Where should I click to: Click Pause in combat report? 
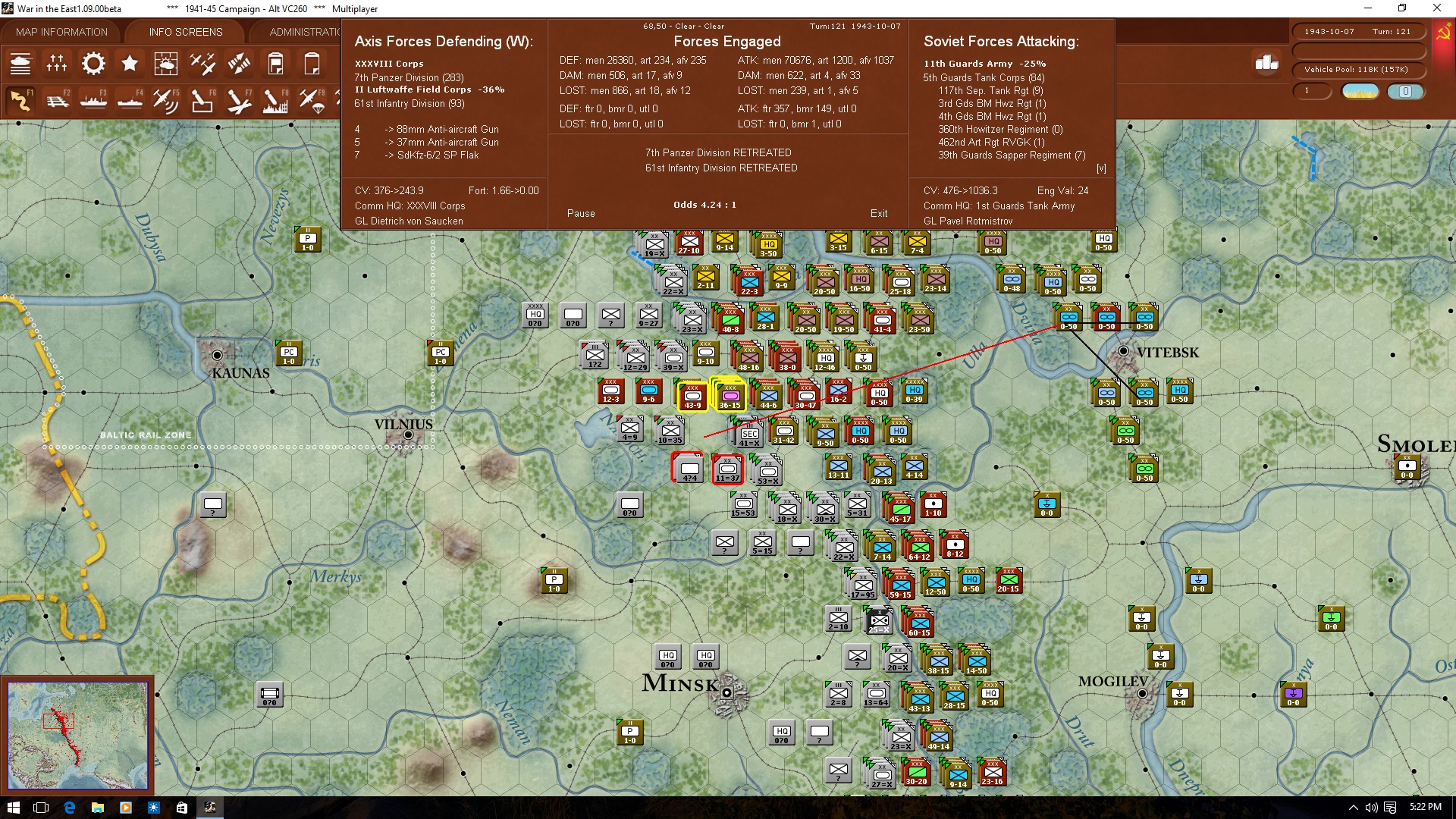tap(581, 213)
